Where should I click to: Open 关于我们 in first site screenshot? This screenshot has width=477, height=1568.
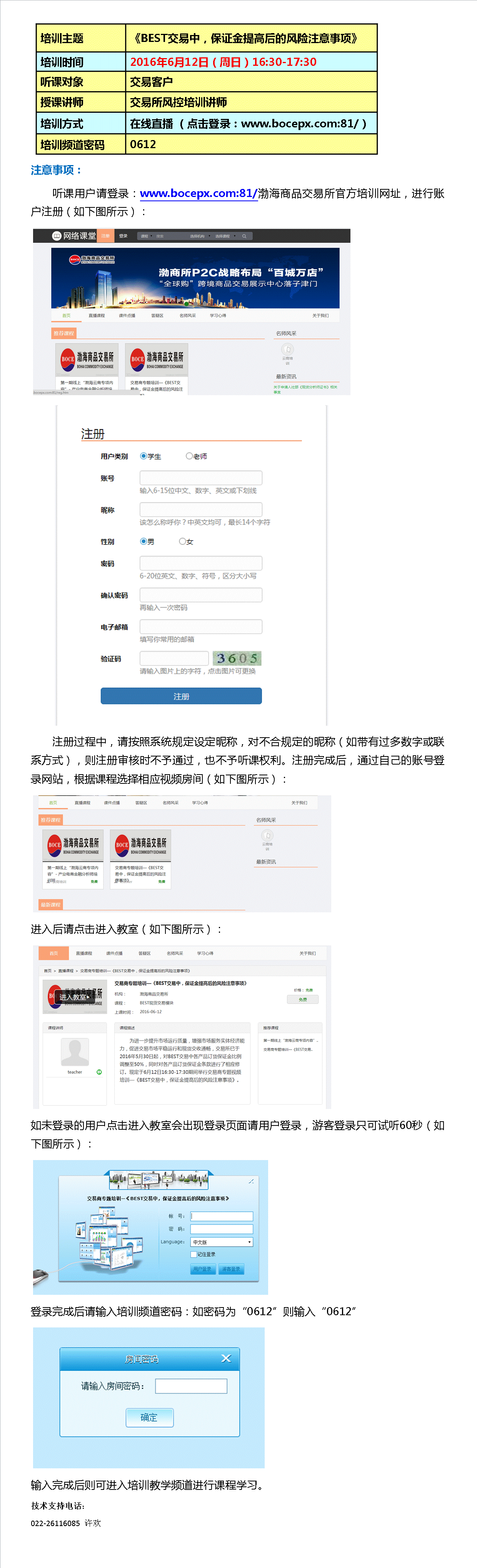tap(321, 315)
